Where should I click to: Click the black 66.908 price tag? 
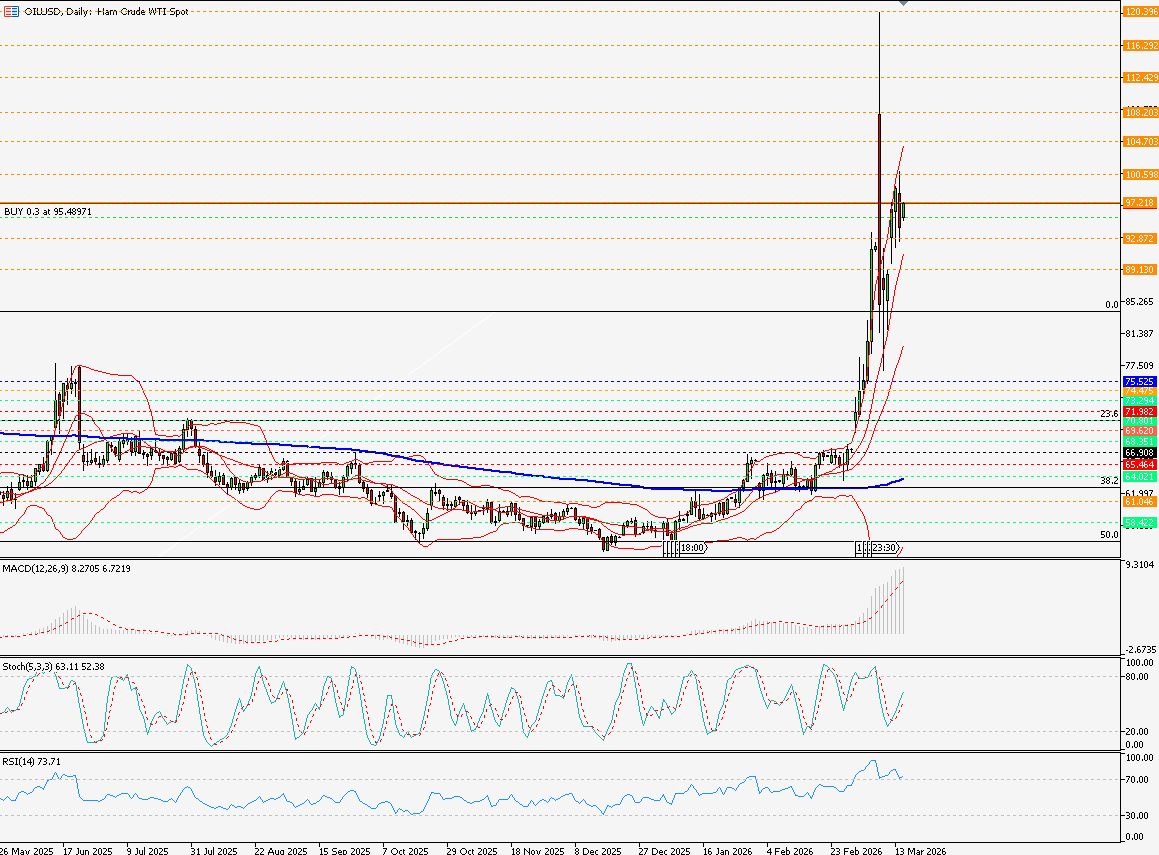(x=1139, y=453)
